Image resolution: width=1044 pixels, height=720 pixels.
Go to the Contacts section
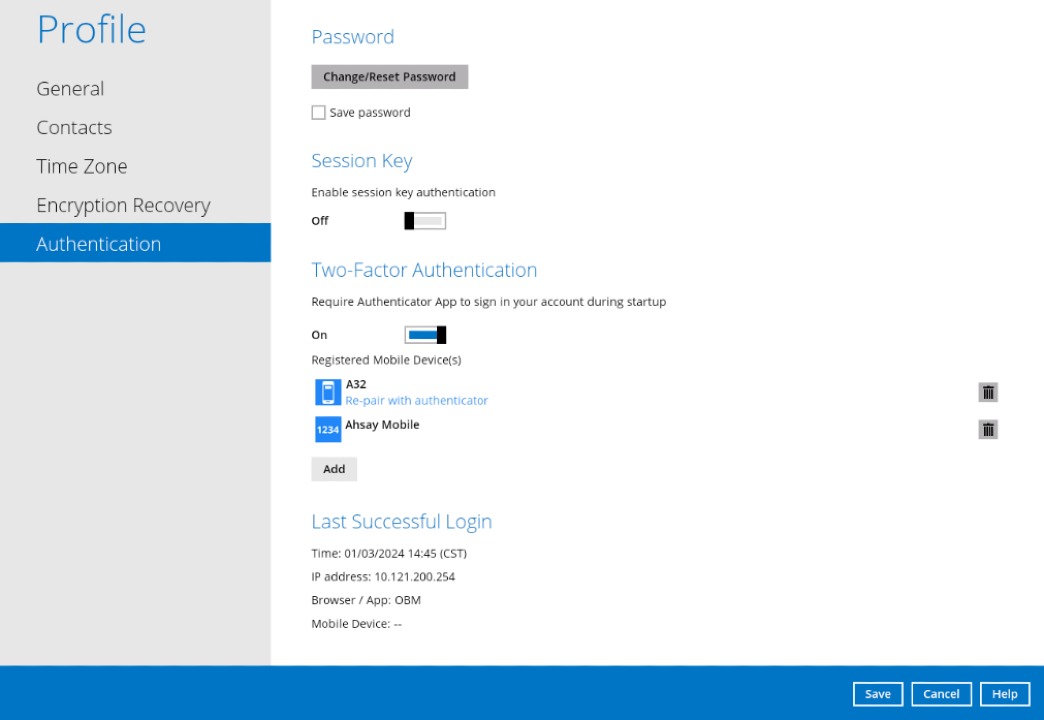click(x=74, y=128)
